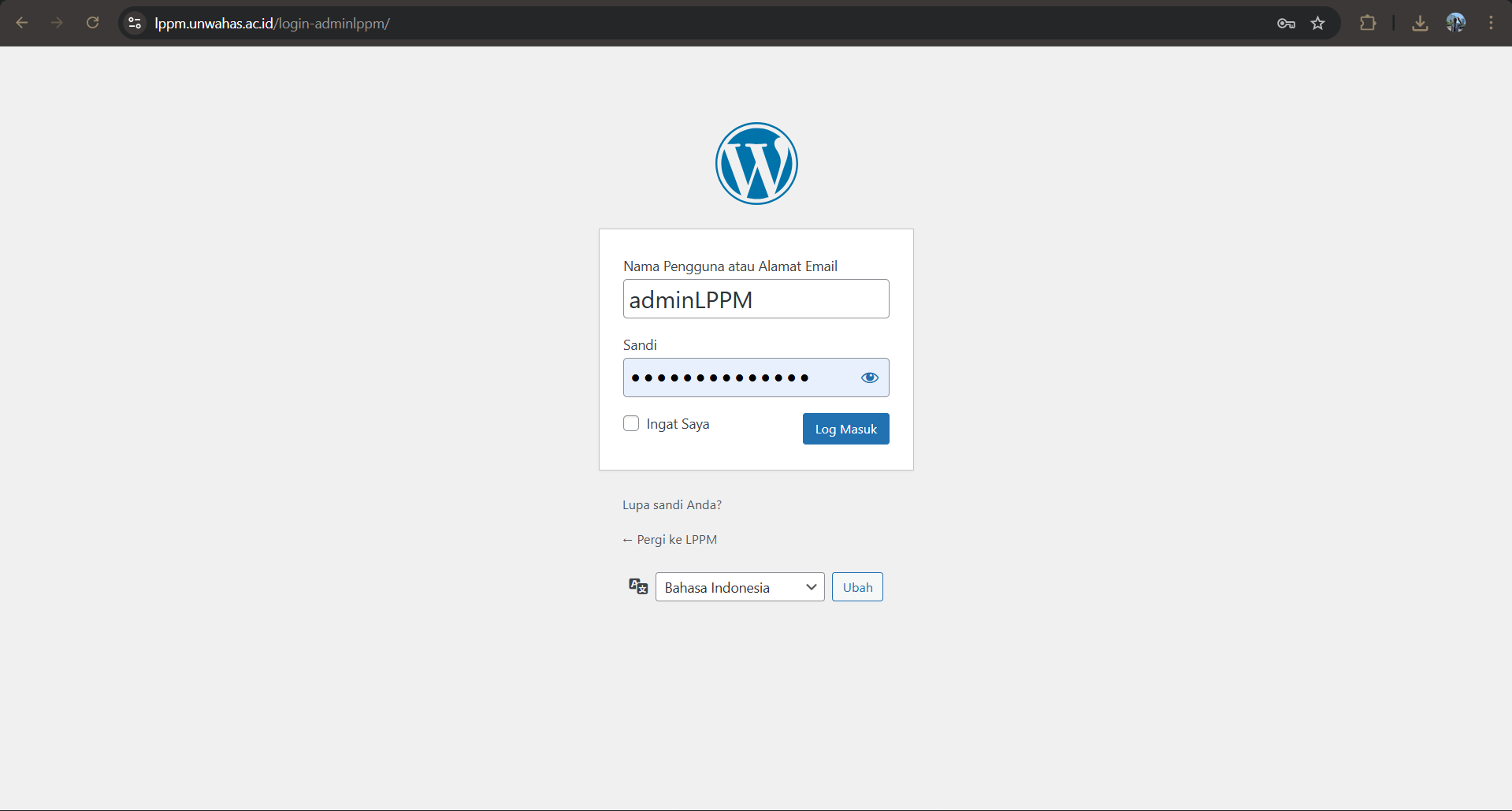1512x811 pixels.
Task: Enable the Ingat Saya checkbox
Action: tap(631, 423)
